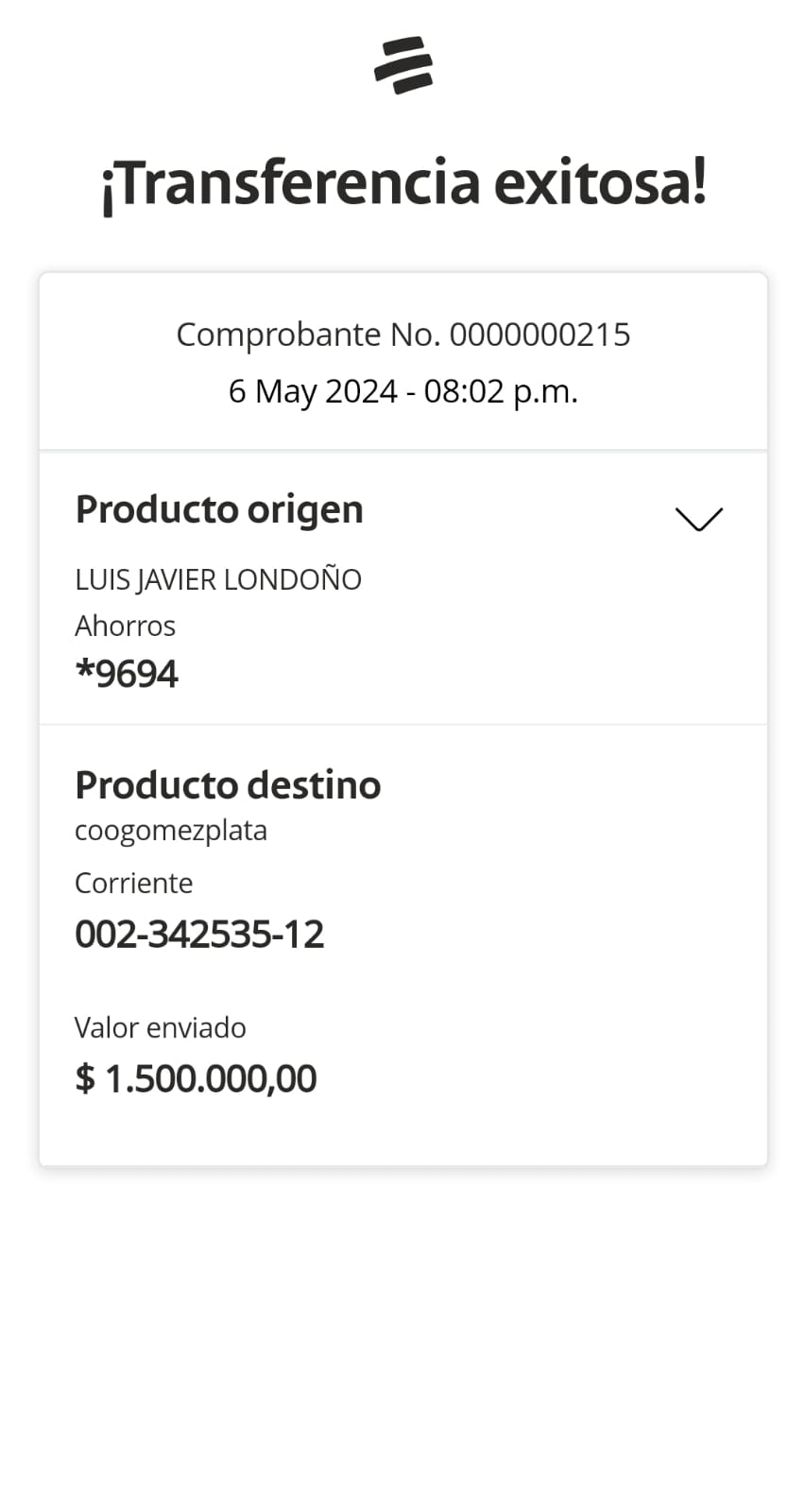This screenshot has height=1512, width=805.
Task: Expand the Producto origen chevron arrow
Action: point(698,519)
